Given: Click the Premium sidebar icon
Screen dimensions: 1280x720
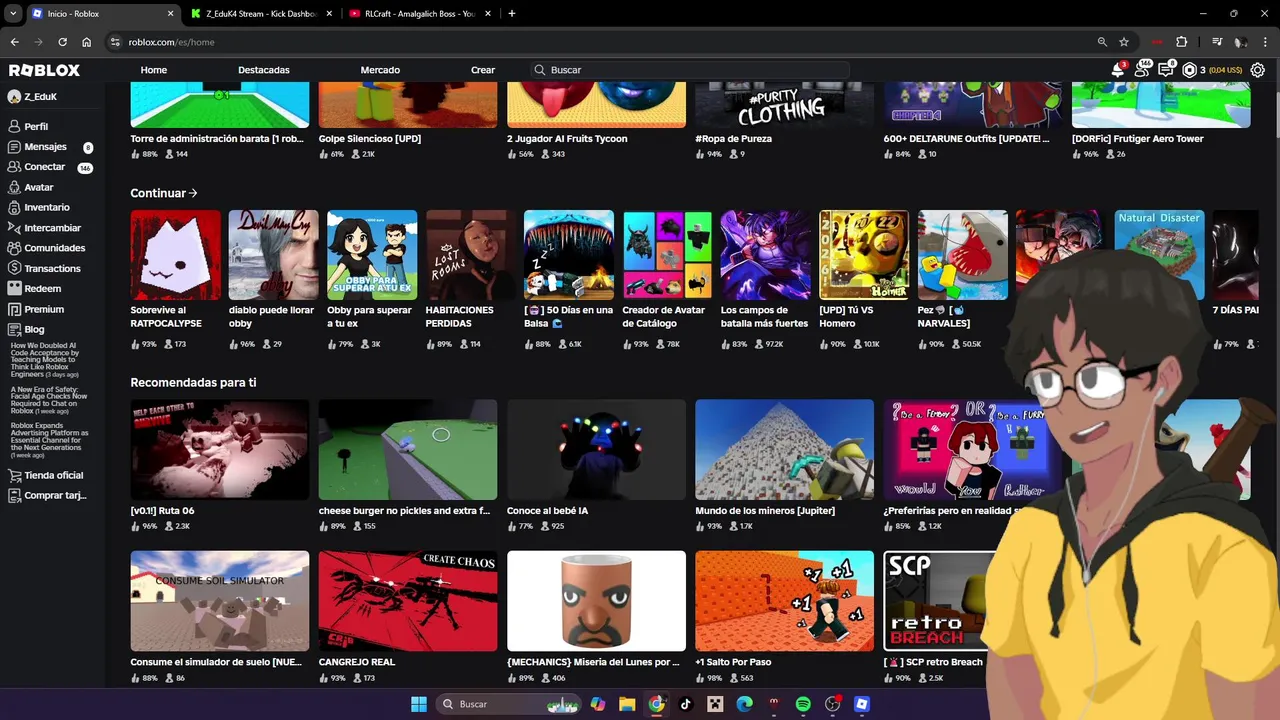Looking at the screenshot, I should [x=14, y=309].
